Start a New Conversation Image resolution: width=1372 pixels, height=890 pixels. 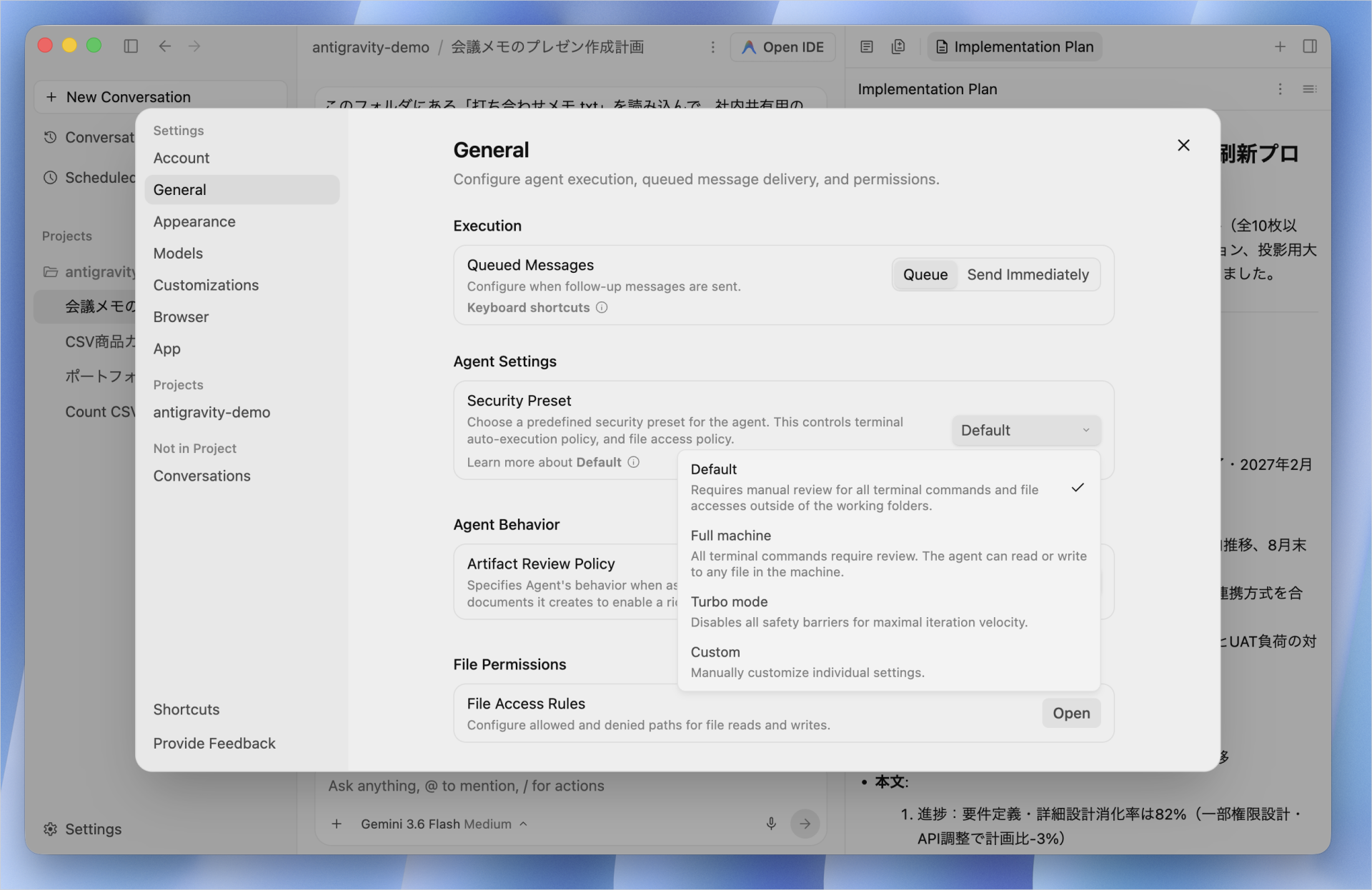[x=161, y=97]
